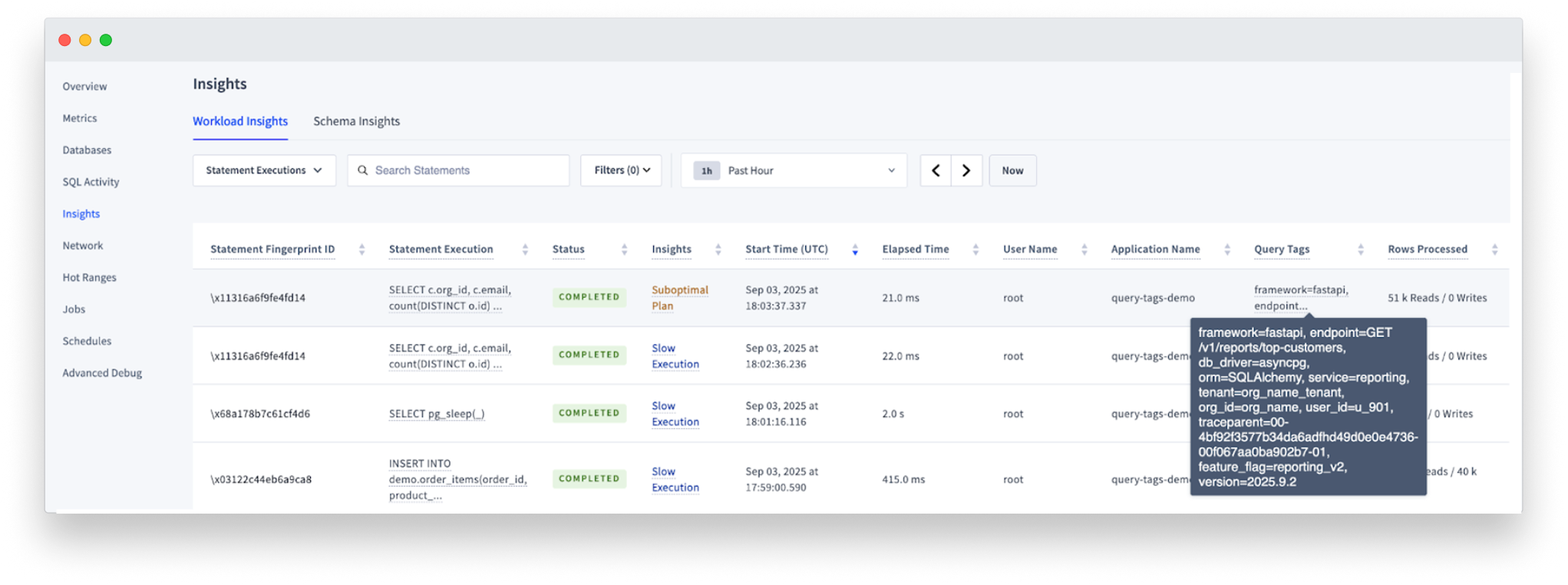Open the Filters (0) dropdown

click(x=621, y=170)
